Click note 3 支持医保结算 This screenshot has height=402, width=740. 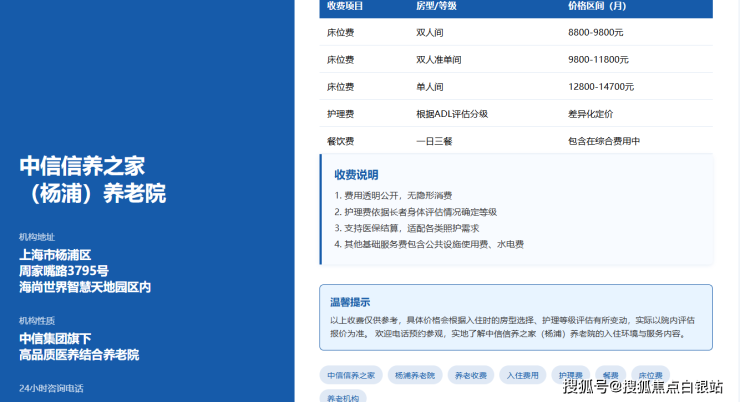(406, 228)
